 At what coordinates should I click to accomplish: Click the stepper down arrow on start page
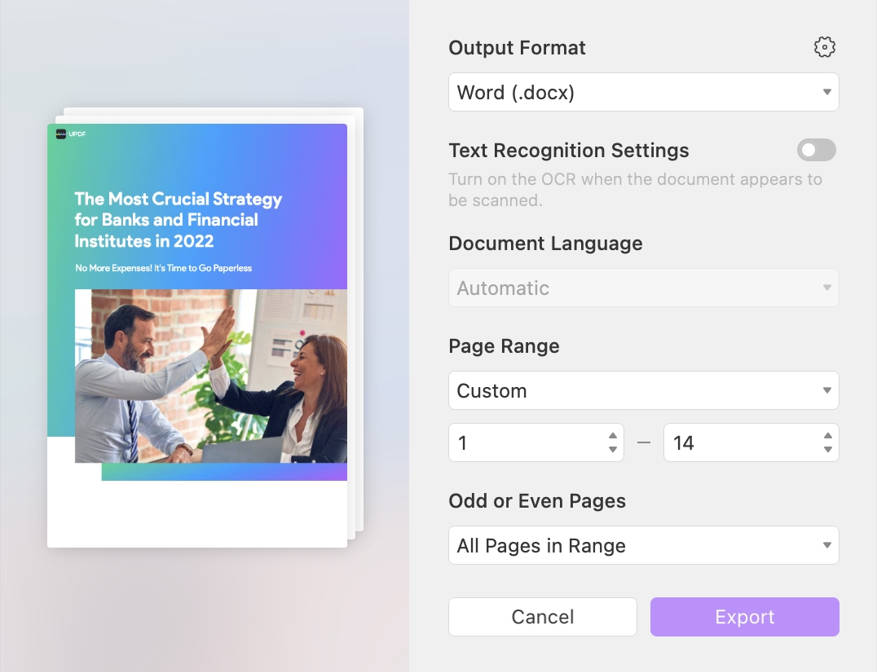pos(611,448)
